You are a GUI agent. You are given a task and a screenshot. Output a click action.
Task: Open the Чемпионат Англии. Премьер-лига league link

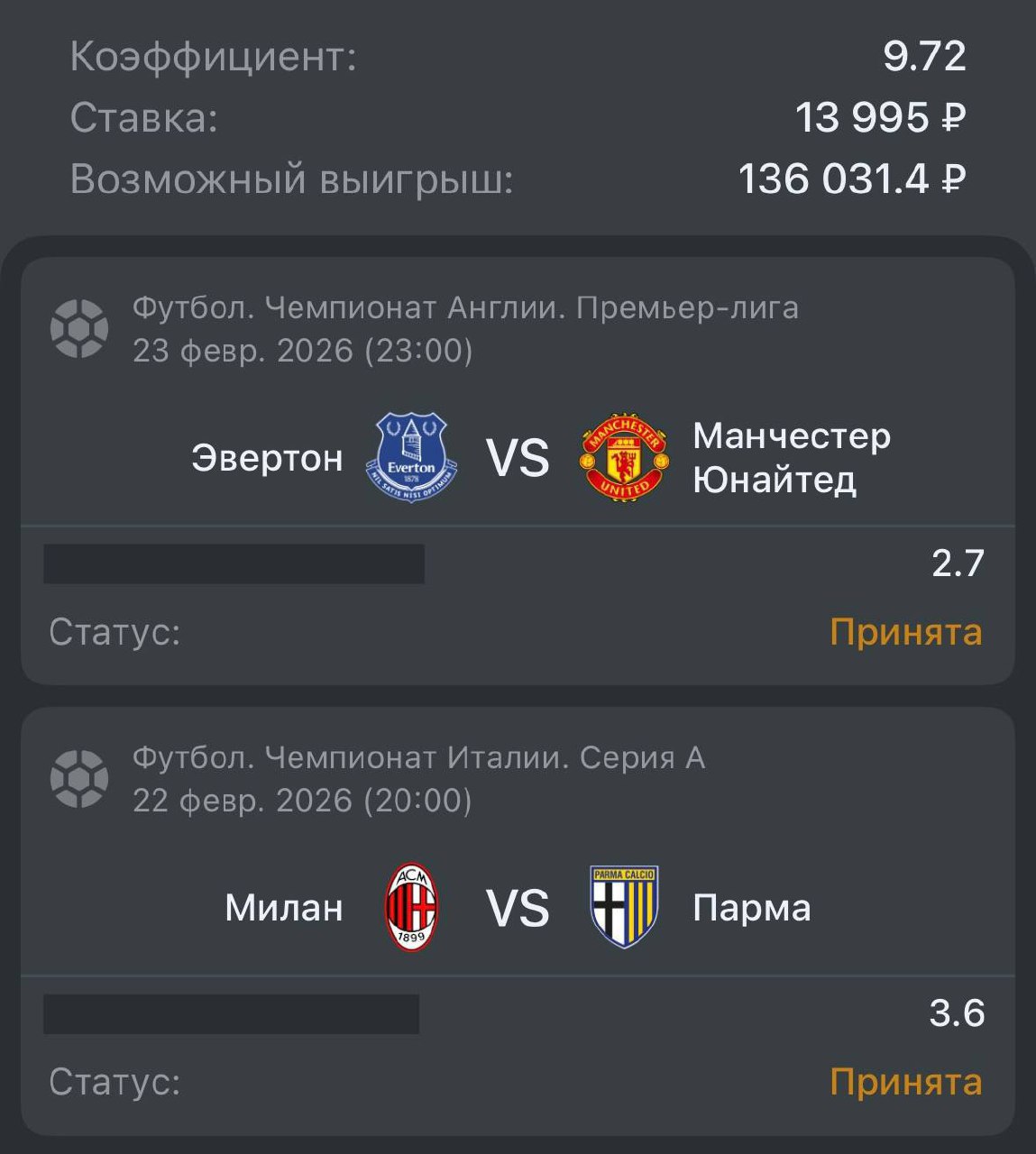(x=465, y=308)
